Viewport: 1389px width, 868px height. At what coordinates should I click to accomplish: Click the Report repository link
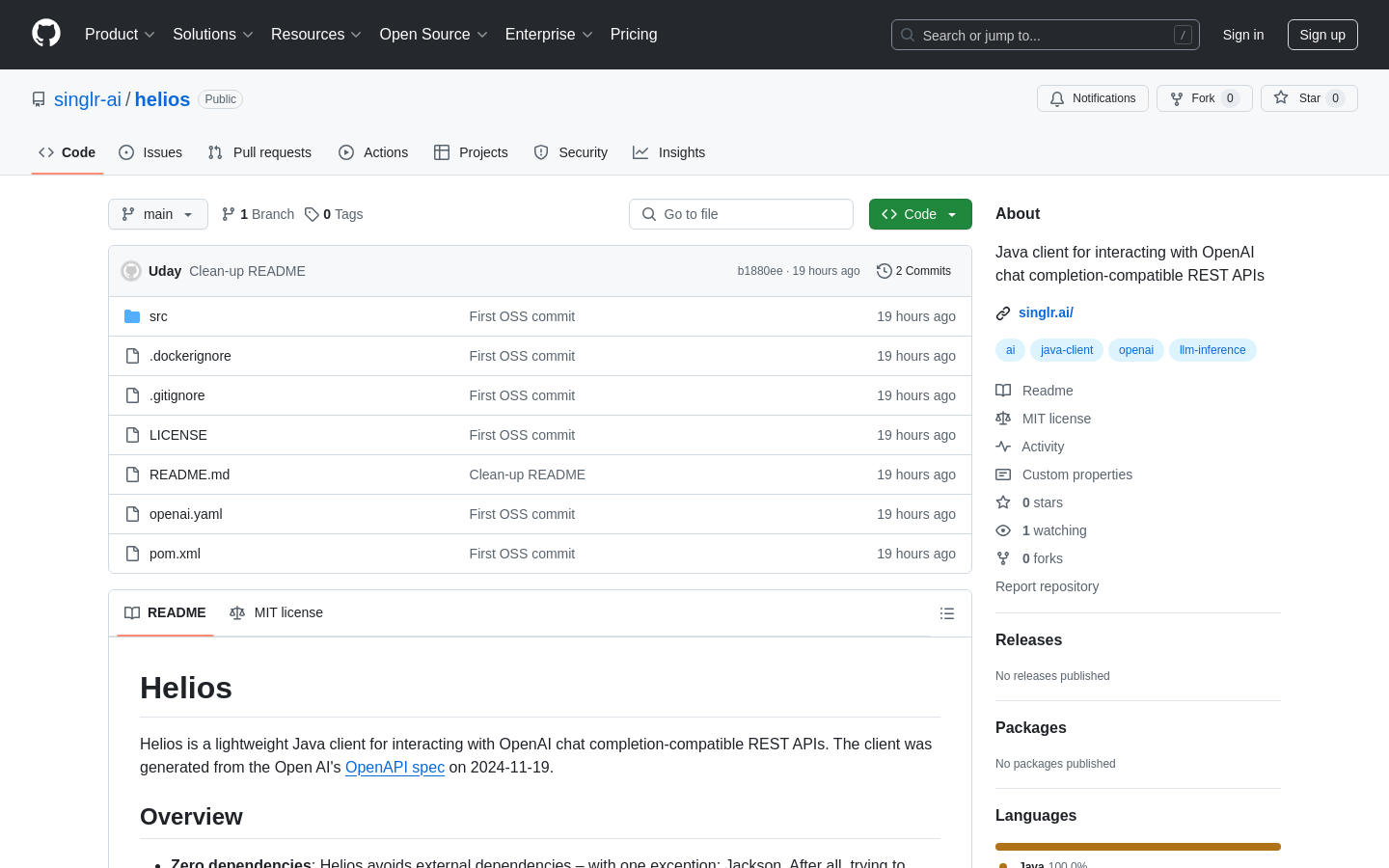point(1047,586)
